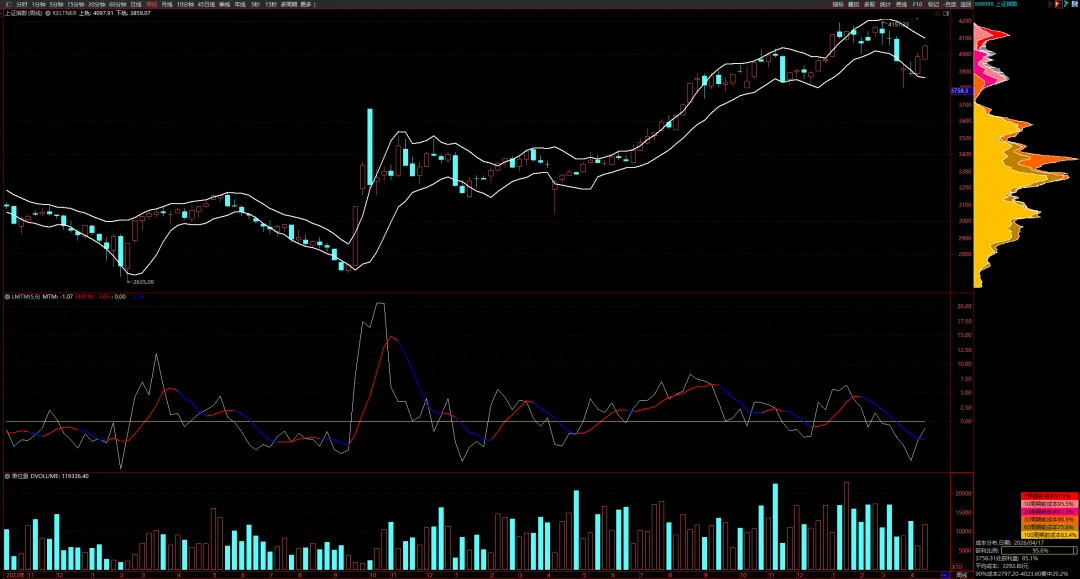Click the 获利比例 95.6% progress bar
Screen dimensions: 1080x579
point(1039,551)
